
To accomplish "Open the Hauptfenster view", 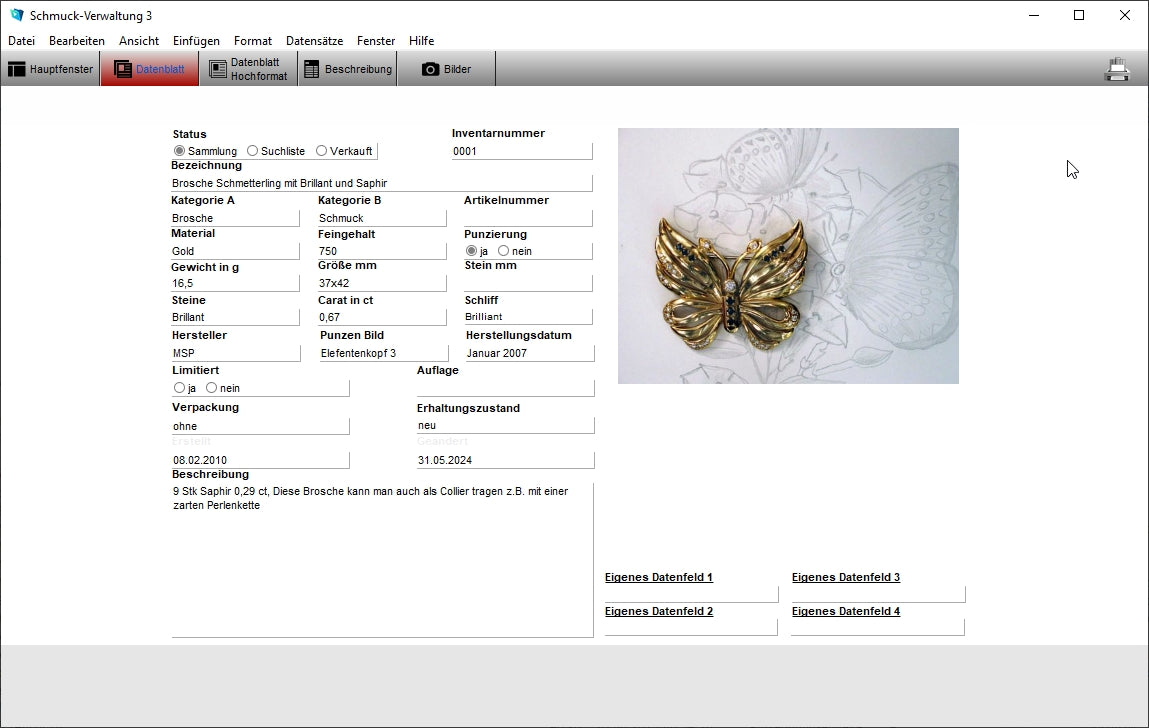I will click(51, 69).
